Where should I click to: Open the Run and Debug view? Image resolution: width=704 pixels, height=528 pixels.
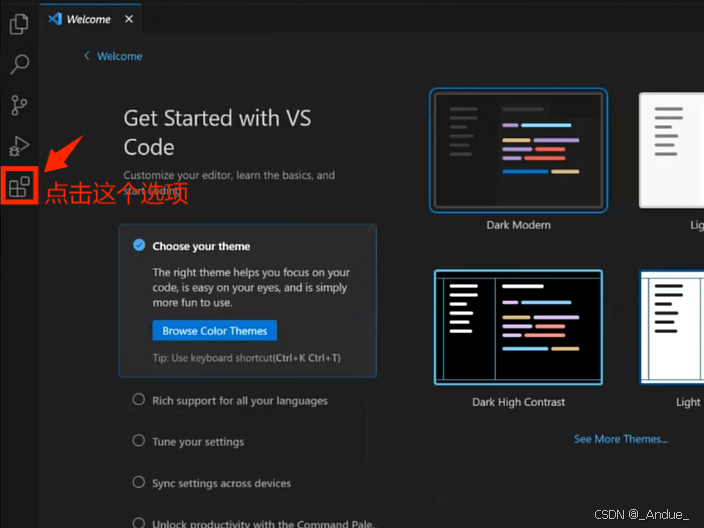click(x=19, y=146)
